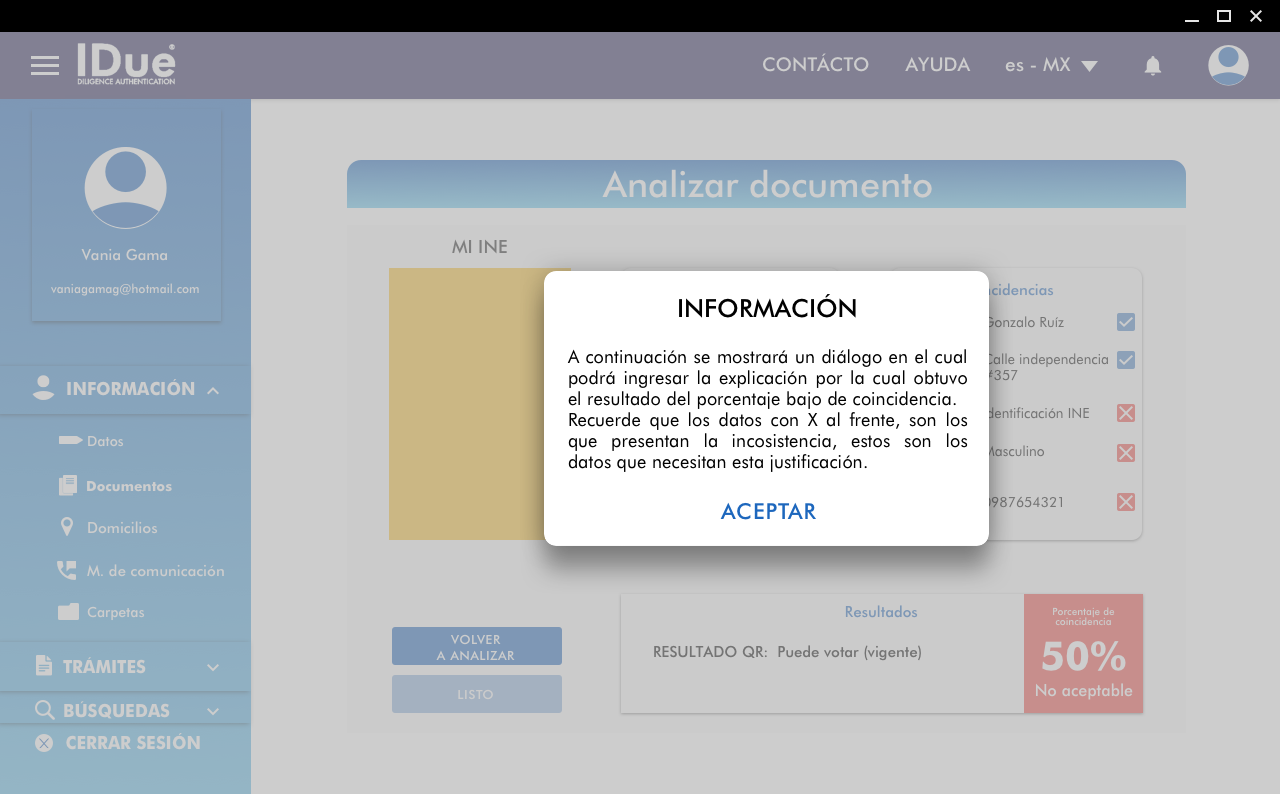The width and height of the screenshot is (1280, 794).
Task: Click the VOLVER A ANALIZAR button
Action: 476,647
